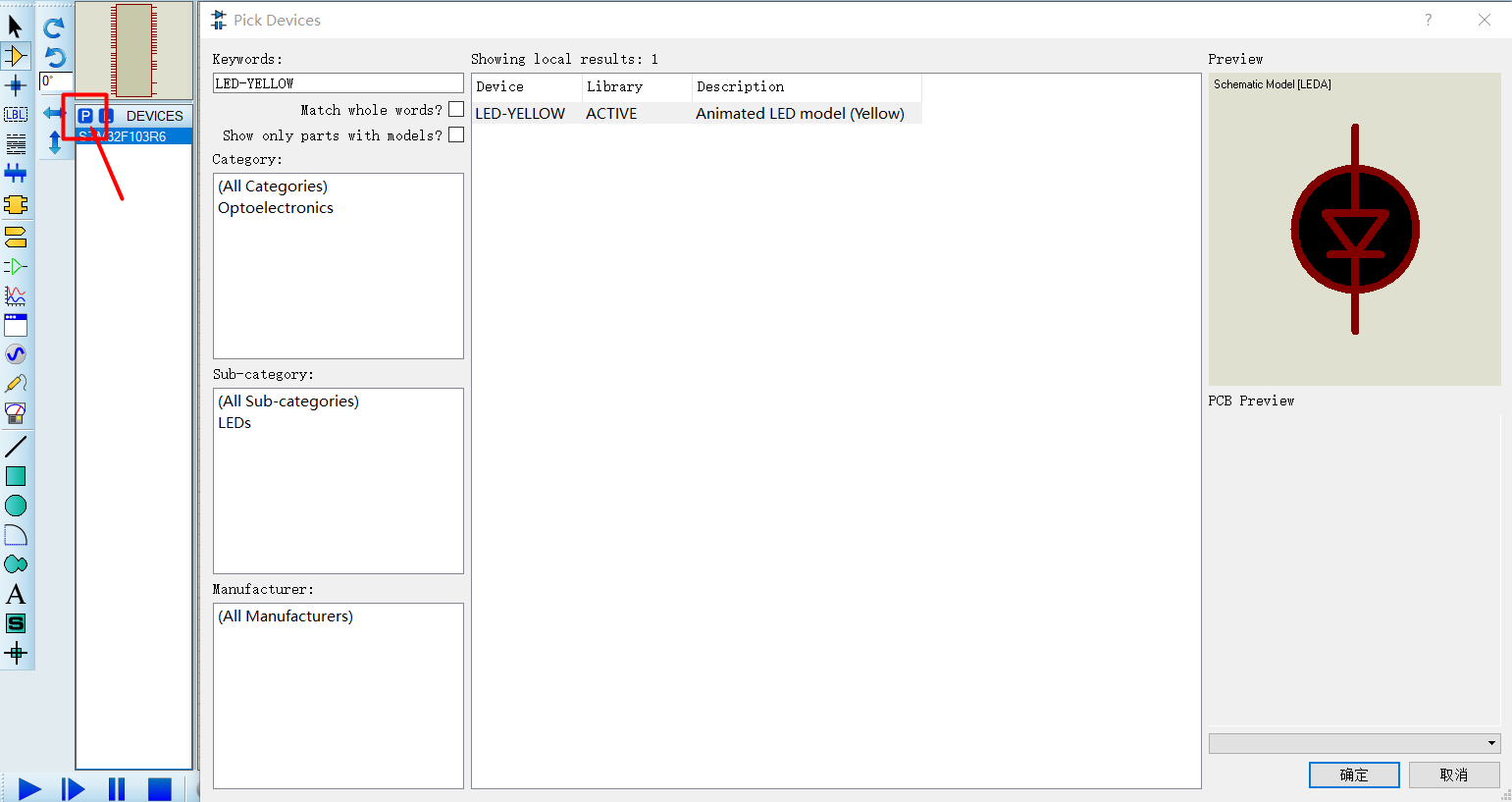This screenshot has width=1512, height=802.
Task: Choose the Wire Label tool
Action: (x=16, y=115)
